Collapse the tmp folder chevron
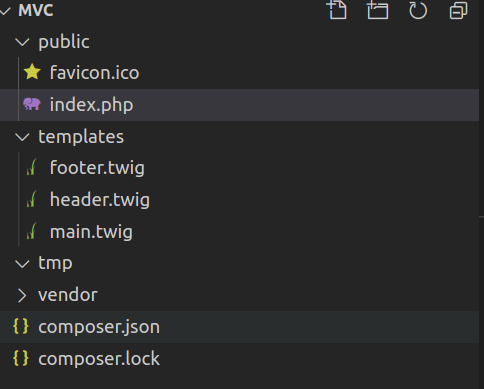Screen dimensions: 484x389 point(22,264)
